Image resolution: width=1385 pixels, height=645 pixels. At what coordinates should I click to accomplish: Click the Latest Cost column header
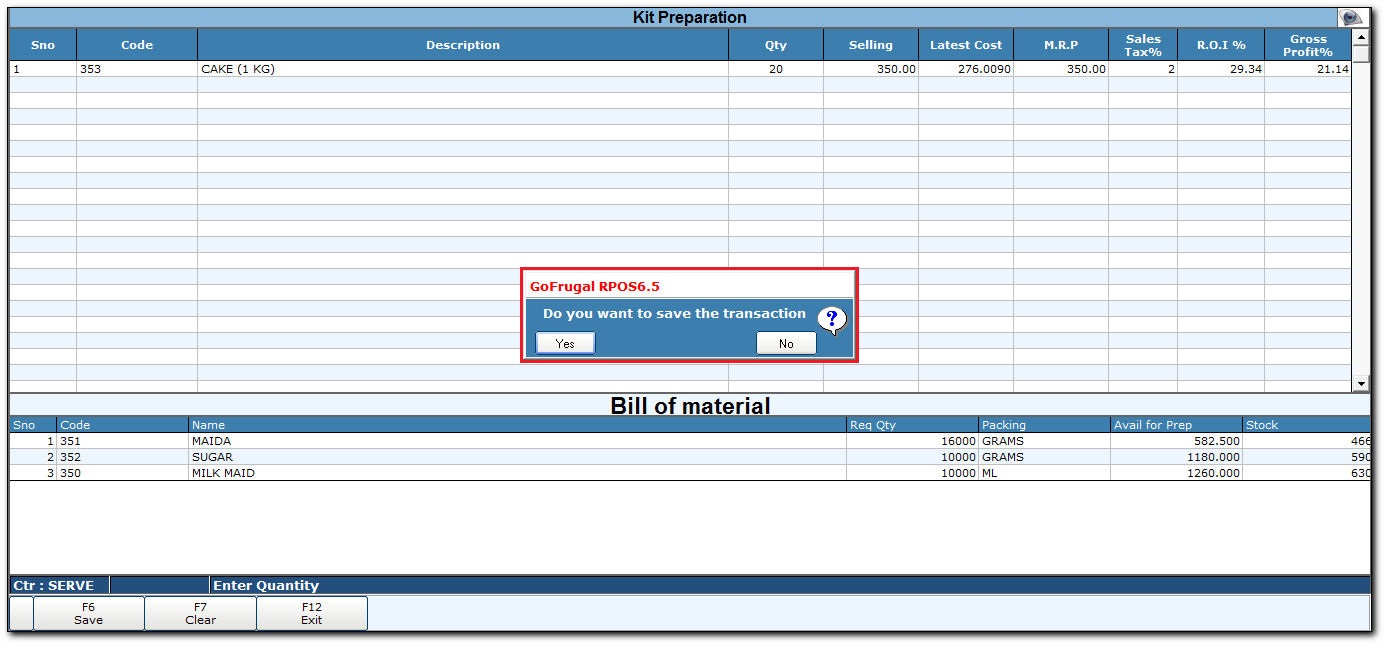(x=966, y=45)
